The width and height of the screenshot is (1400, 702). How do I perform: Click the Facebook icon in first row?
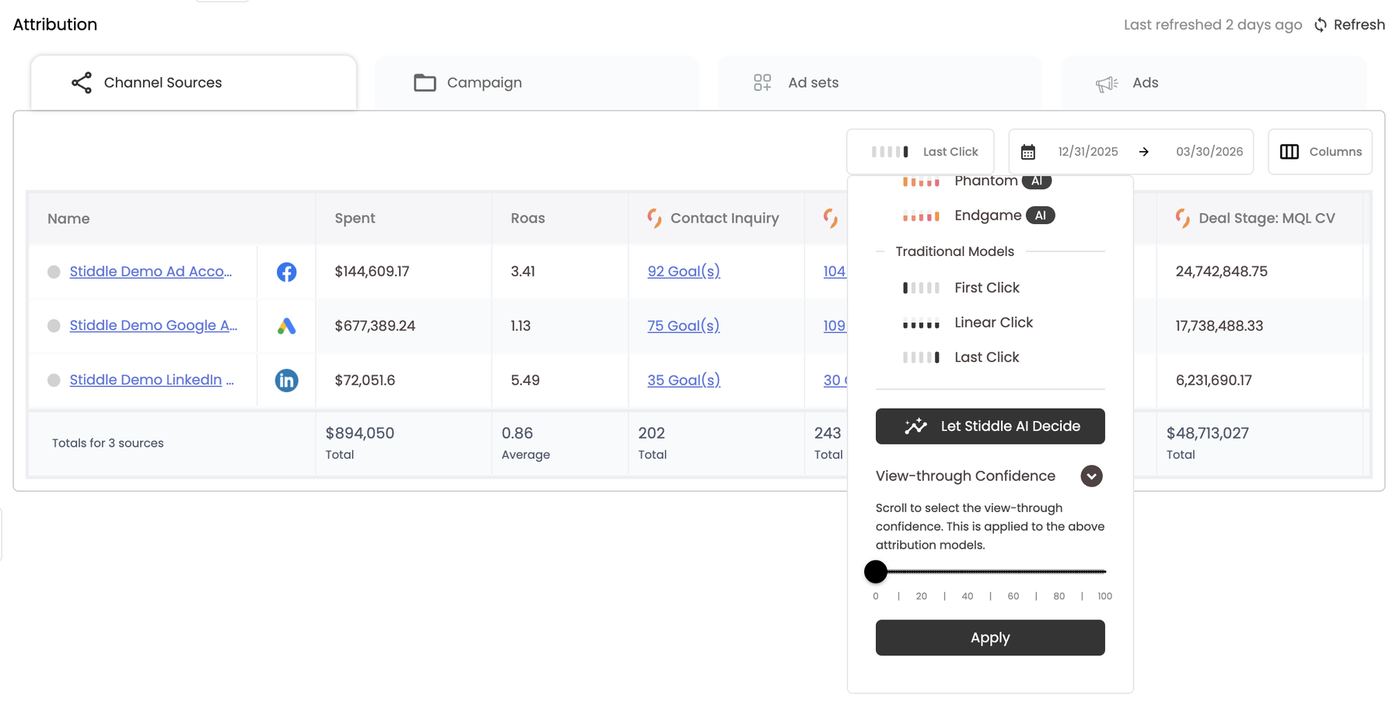click(287, 272)
